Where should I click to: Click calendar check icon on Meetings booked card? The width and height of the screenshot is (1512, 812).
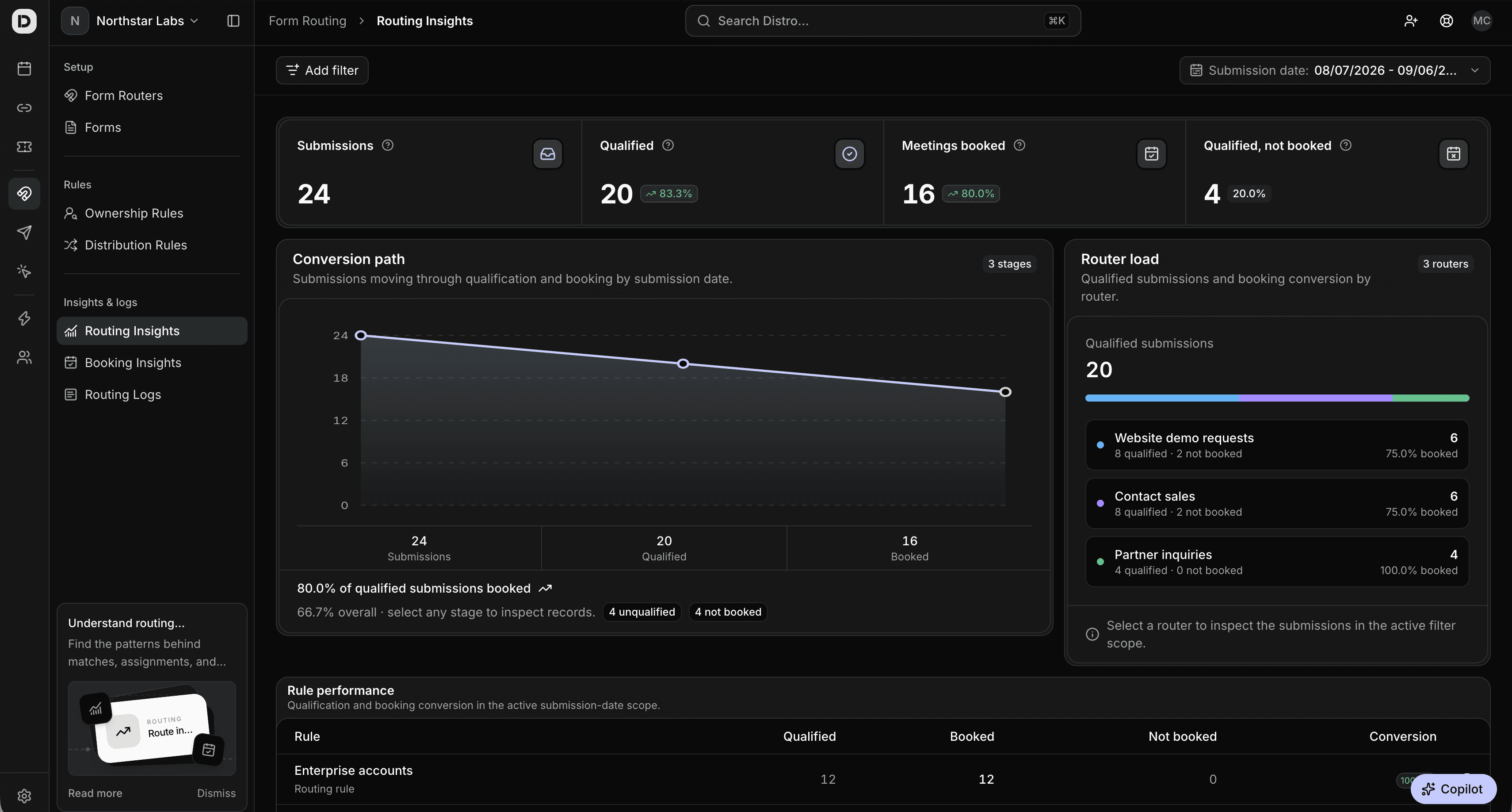click(1152, 154)
